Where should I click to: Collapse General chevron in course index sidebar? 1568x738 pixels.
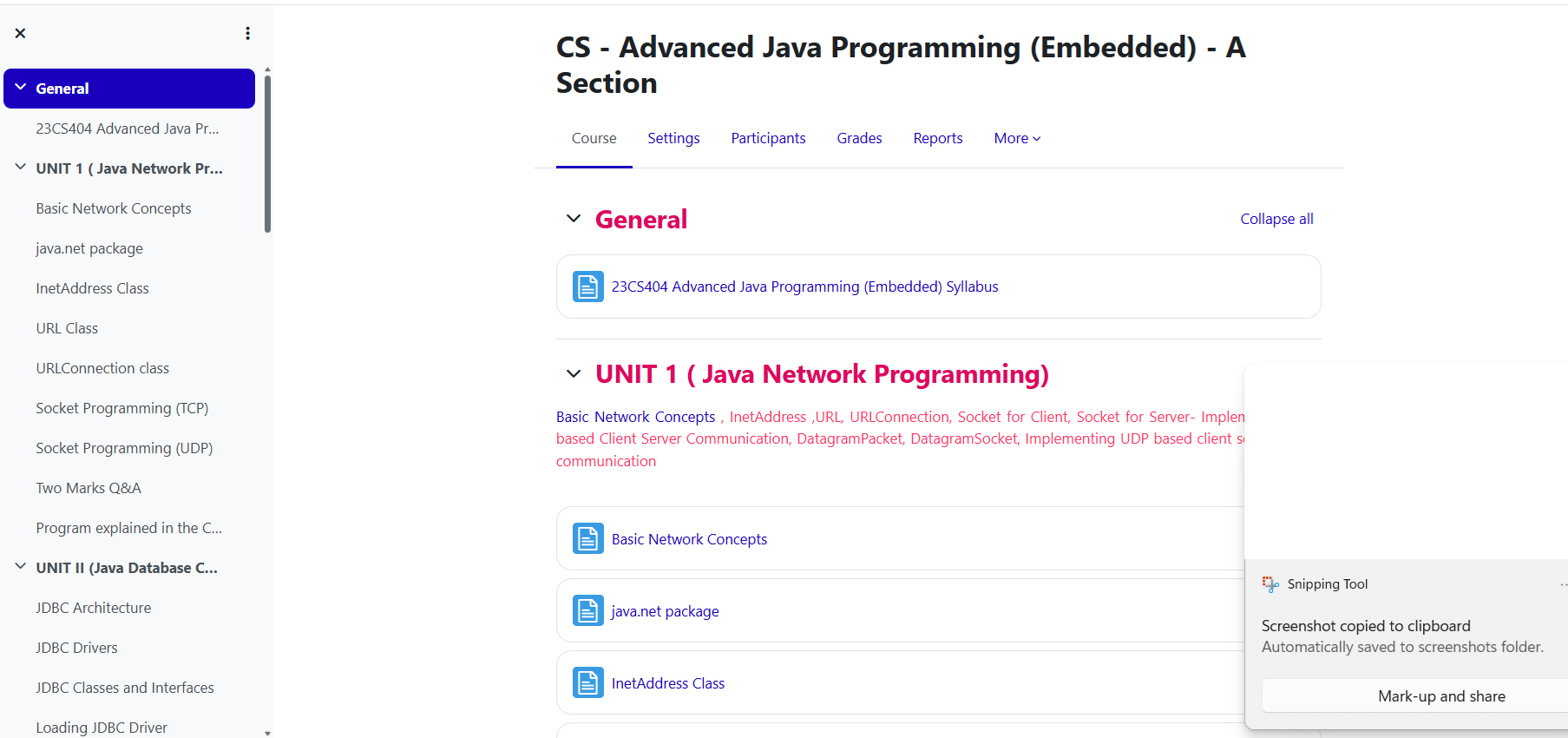pyautogui.click(x=21, y=88)
